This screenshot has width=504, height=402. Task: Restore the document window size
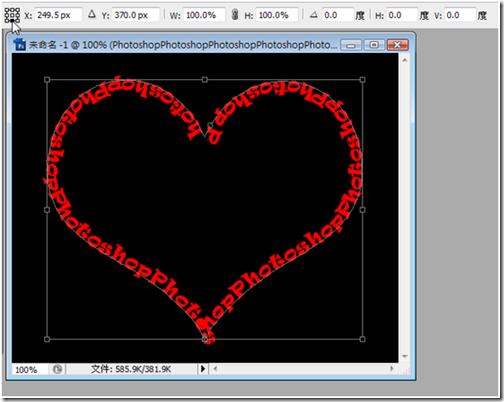pos(374,45)
